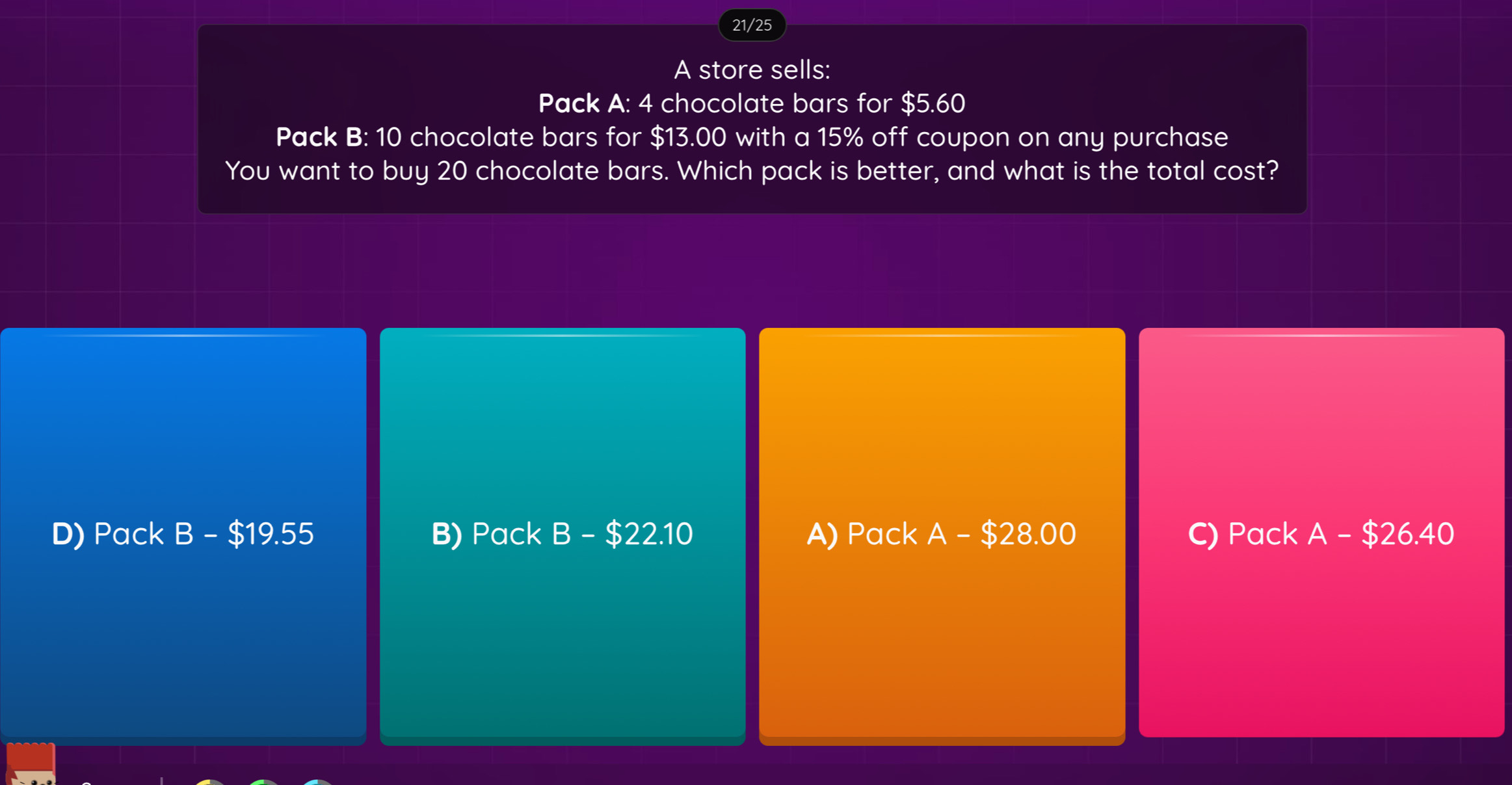Activate the green power-up ring

pos(263,781)
